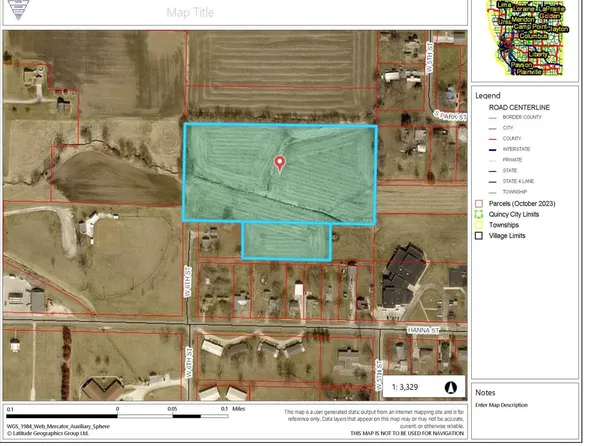Image resolution: width=596 pixels, height=446 pixels.
Task: Click the W 5TH ST label near the scale box
Action: tap(379, 375)
